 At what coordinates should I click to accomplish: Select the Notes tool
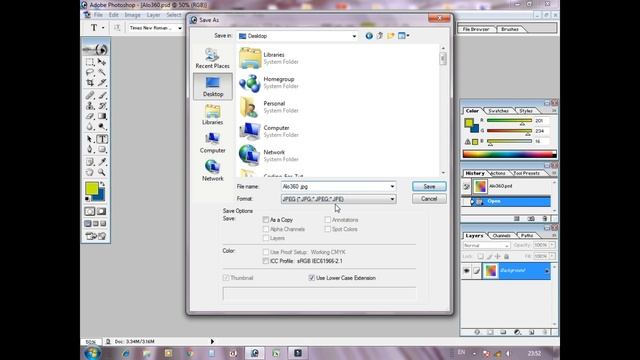(90, 162)
